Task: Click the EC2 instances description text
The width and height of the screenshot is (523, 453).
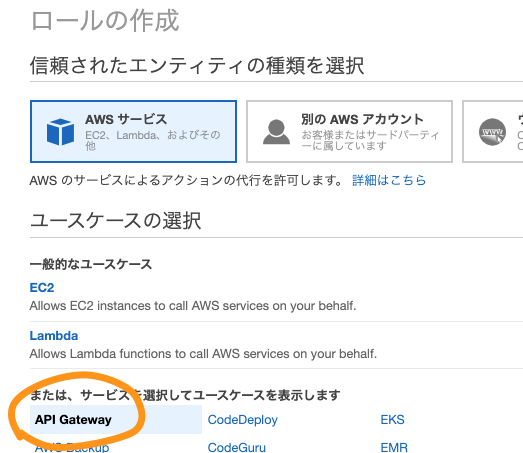Action: (193, 306)
